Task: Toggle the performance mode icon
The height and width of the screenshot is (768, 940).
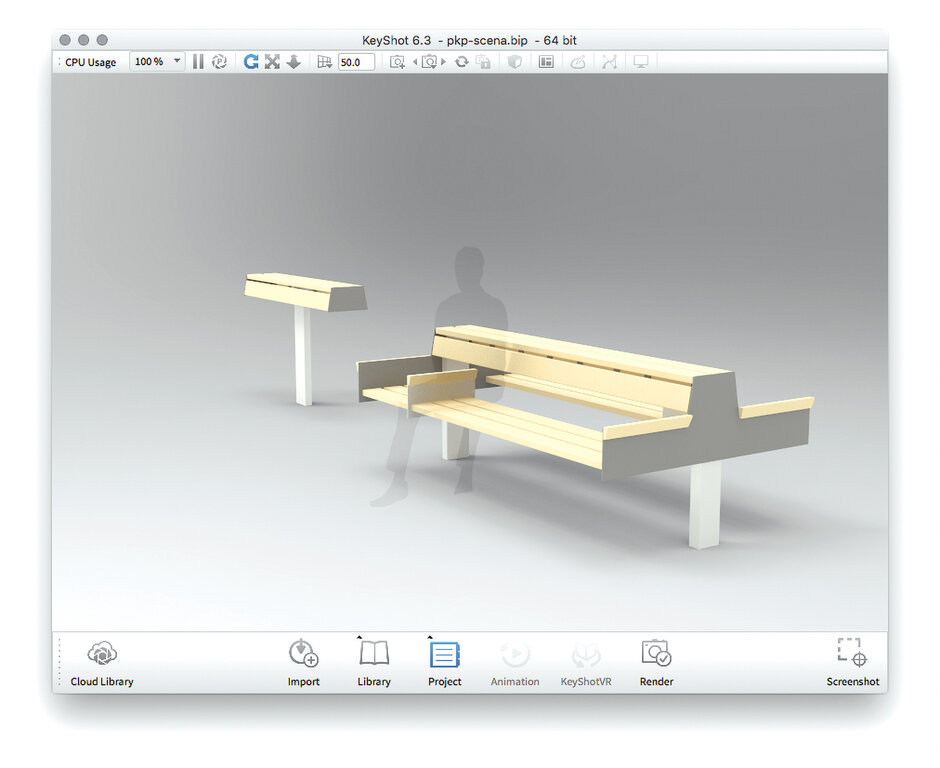Action: point(219,62)
